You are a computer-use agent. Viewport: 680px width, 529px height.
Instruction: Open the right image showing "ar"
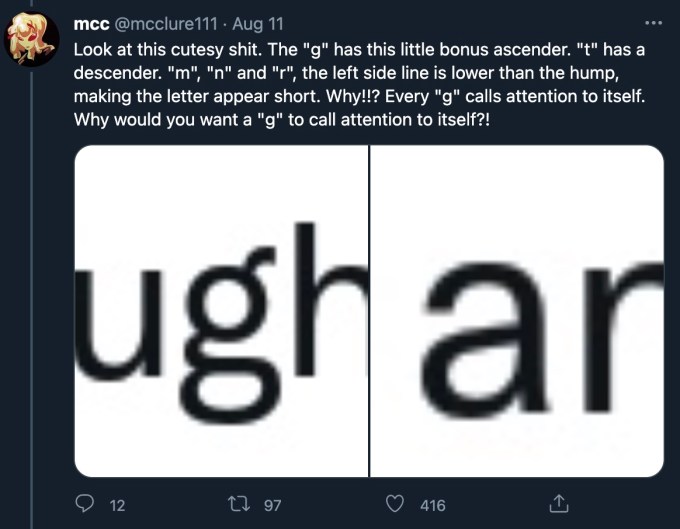(x=517, y=310)
